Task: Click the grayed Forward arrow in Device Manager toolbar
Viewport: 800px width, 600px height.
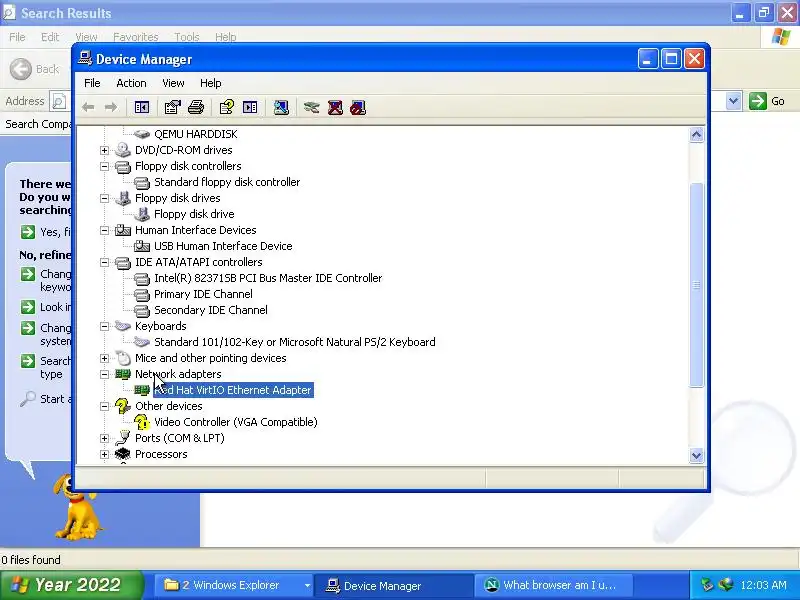Action: point(110,107)
